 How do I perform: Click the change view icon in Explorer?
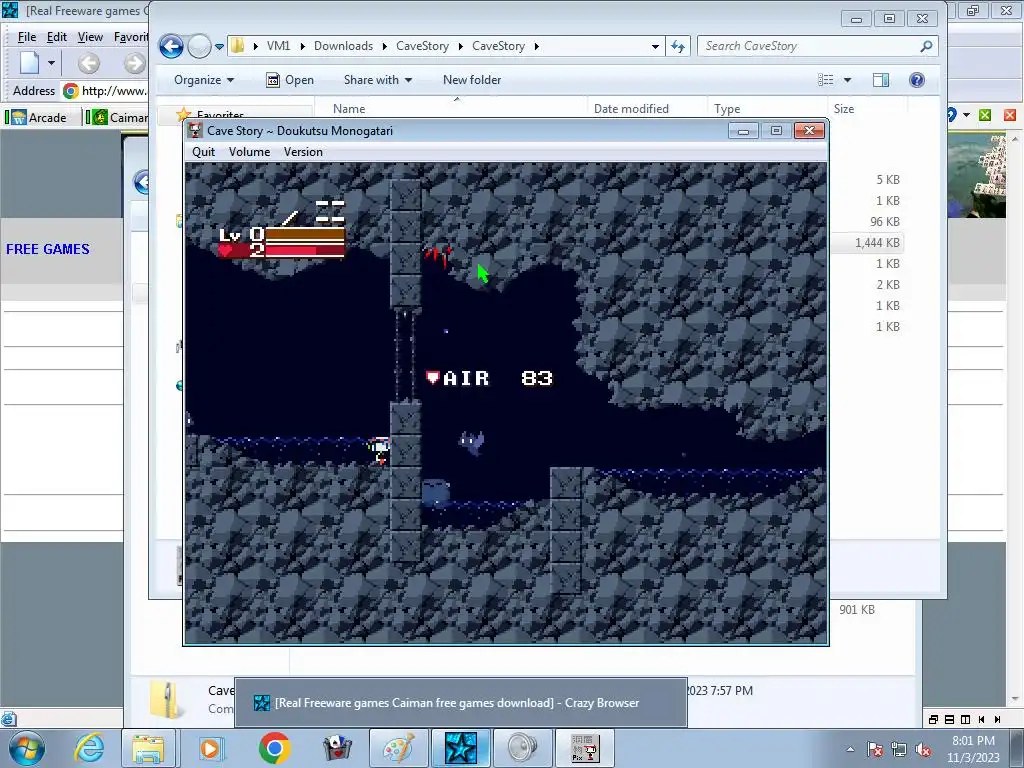click(x=825, y=80)
